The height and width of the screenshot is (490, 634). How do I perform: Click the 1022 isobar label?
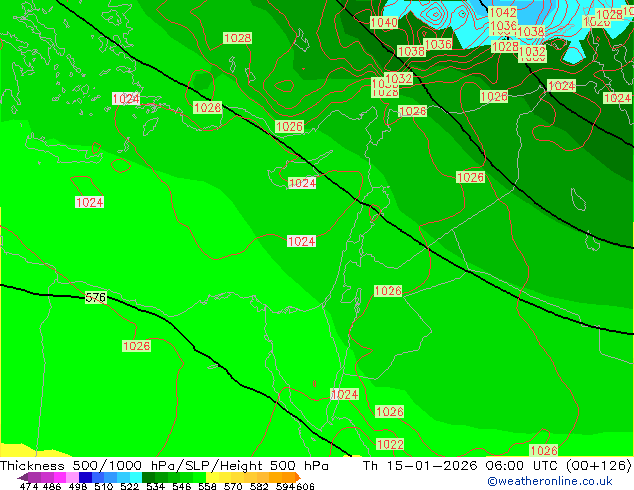point(390,444)
